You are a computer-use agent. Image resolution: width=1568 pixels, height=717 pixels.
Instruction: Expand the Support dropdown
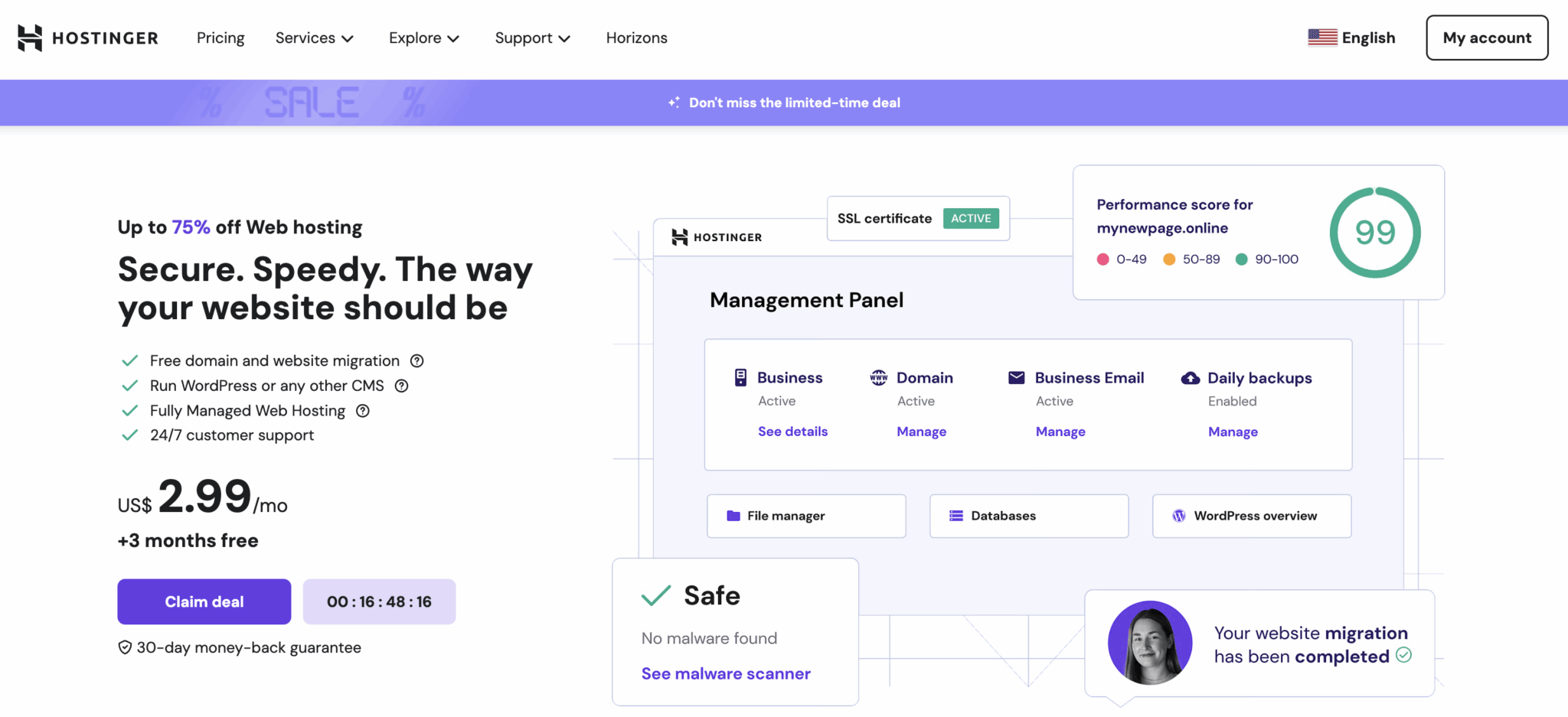[532, 37]
